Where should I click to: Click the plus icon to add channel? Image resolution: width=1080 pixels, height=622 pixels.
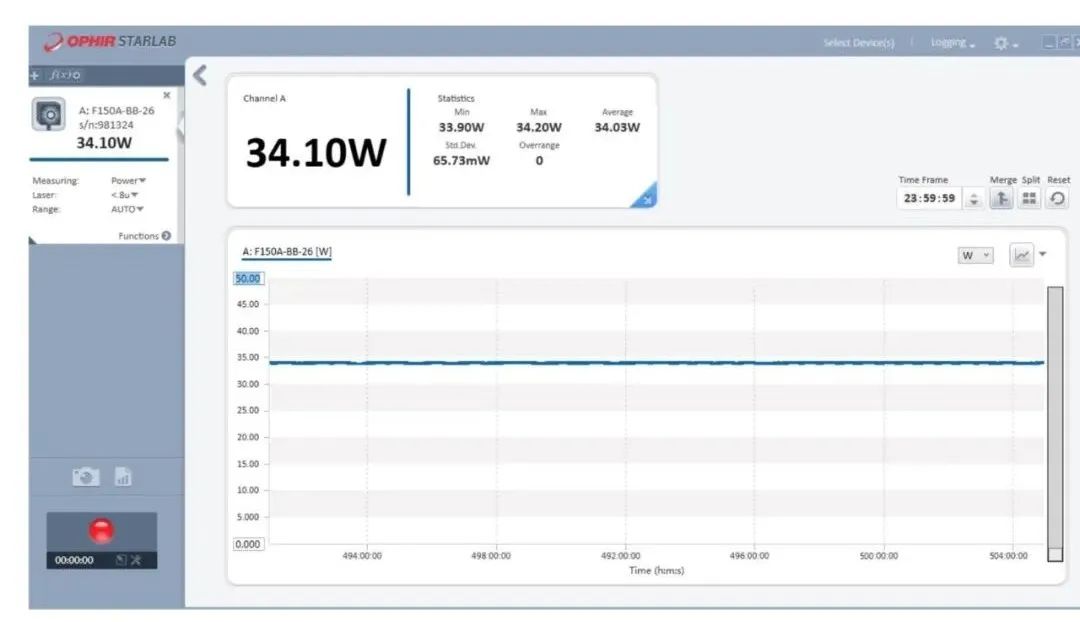[x=35, y=76]
